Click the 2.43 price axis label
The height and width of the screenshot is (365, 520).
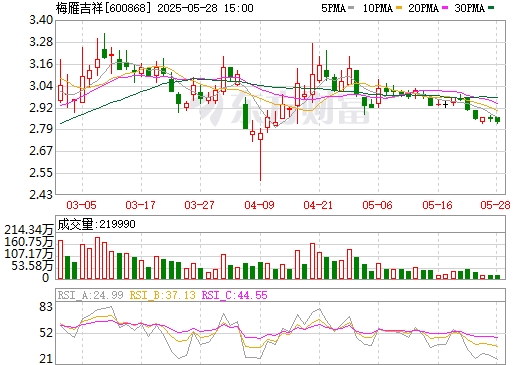click(41, 194)
